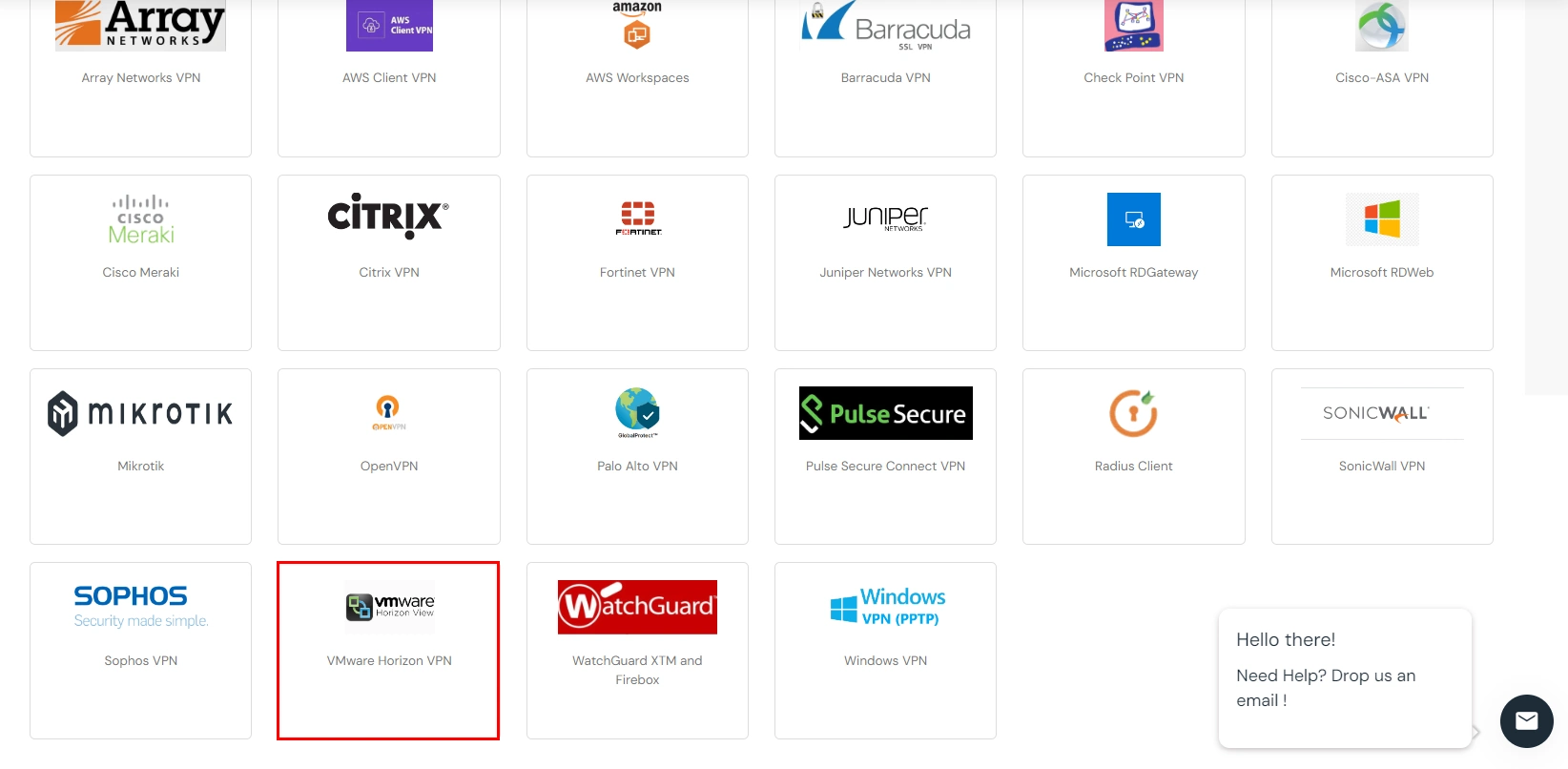Click the Amazon Workspaces orange logo
This screenshot has width=1568, height=769.
[637, 25]
